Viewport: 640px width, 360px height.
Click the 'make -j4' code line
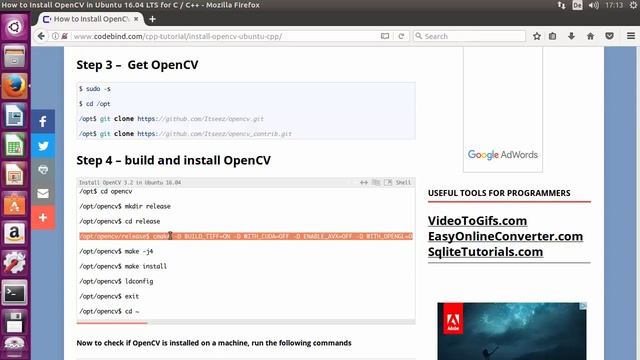pos(116,251)
